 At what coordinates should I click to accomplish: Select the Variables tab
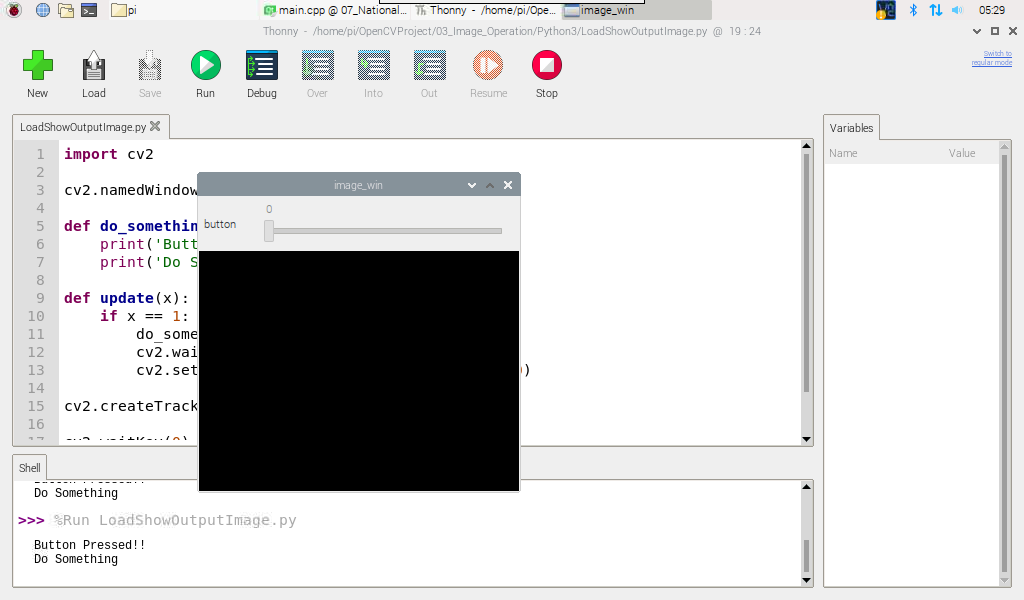pyautogui.click(x=851, y=128)
